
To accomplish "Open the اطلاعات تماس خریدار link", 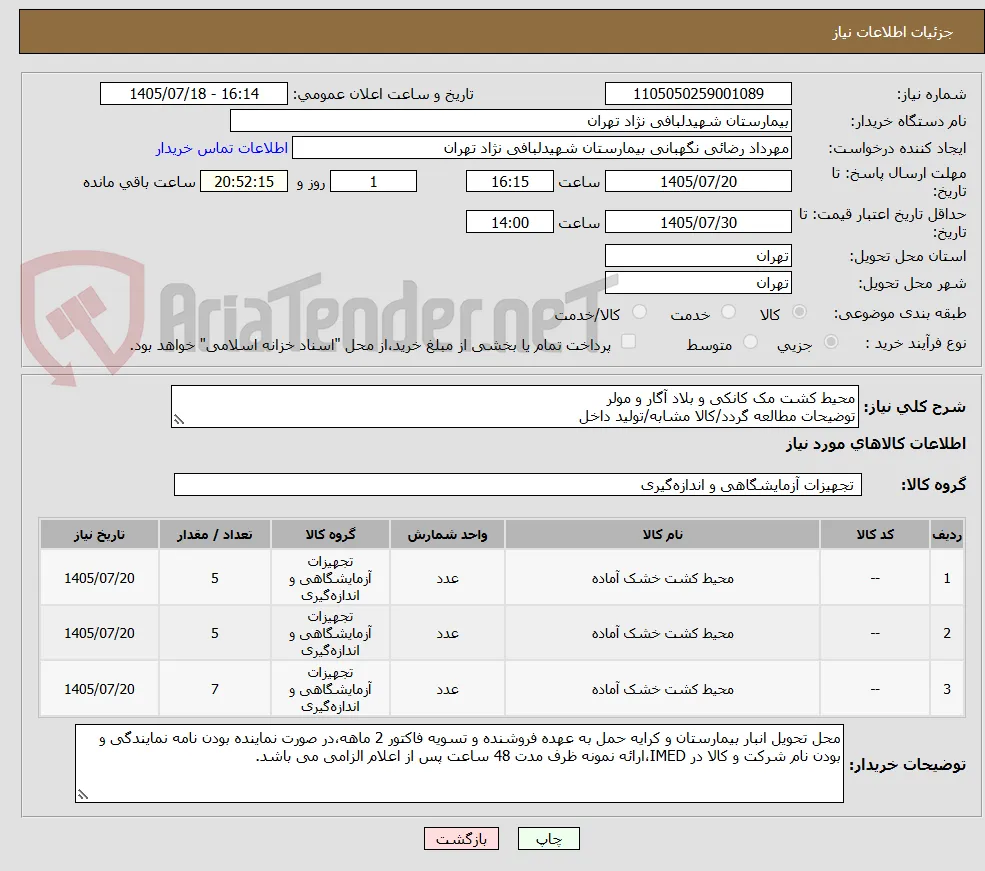I will coord(222,148).
